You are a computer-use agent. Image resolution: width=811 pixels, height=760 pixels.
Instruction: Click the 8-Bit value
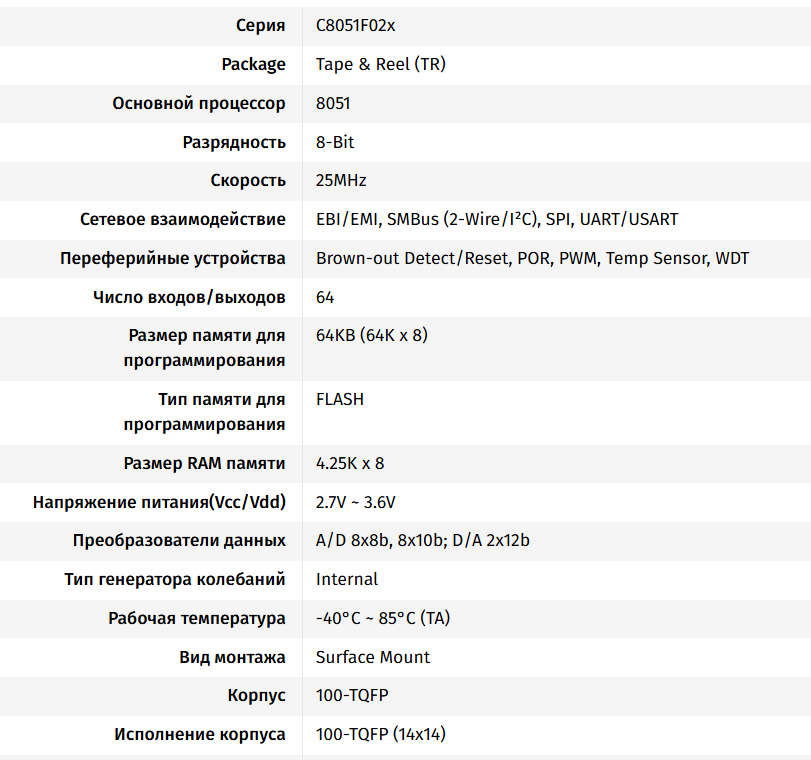[x=335, y=142]
